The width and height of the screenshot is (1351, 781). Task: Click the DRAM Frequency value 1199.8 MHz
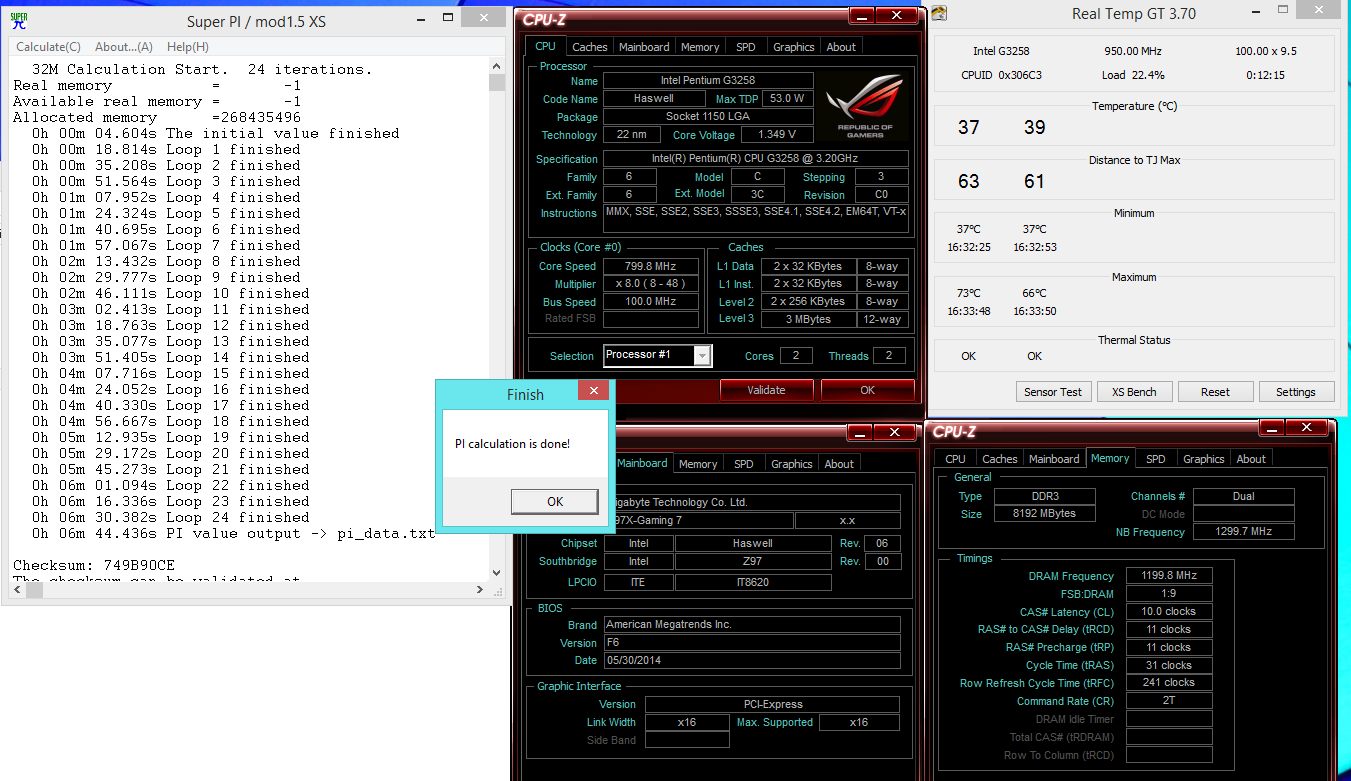click(1169, 575)
